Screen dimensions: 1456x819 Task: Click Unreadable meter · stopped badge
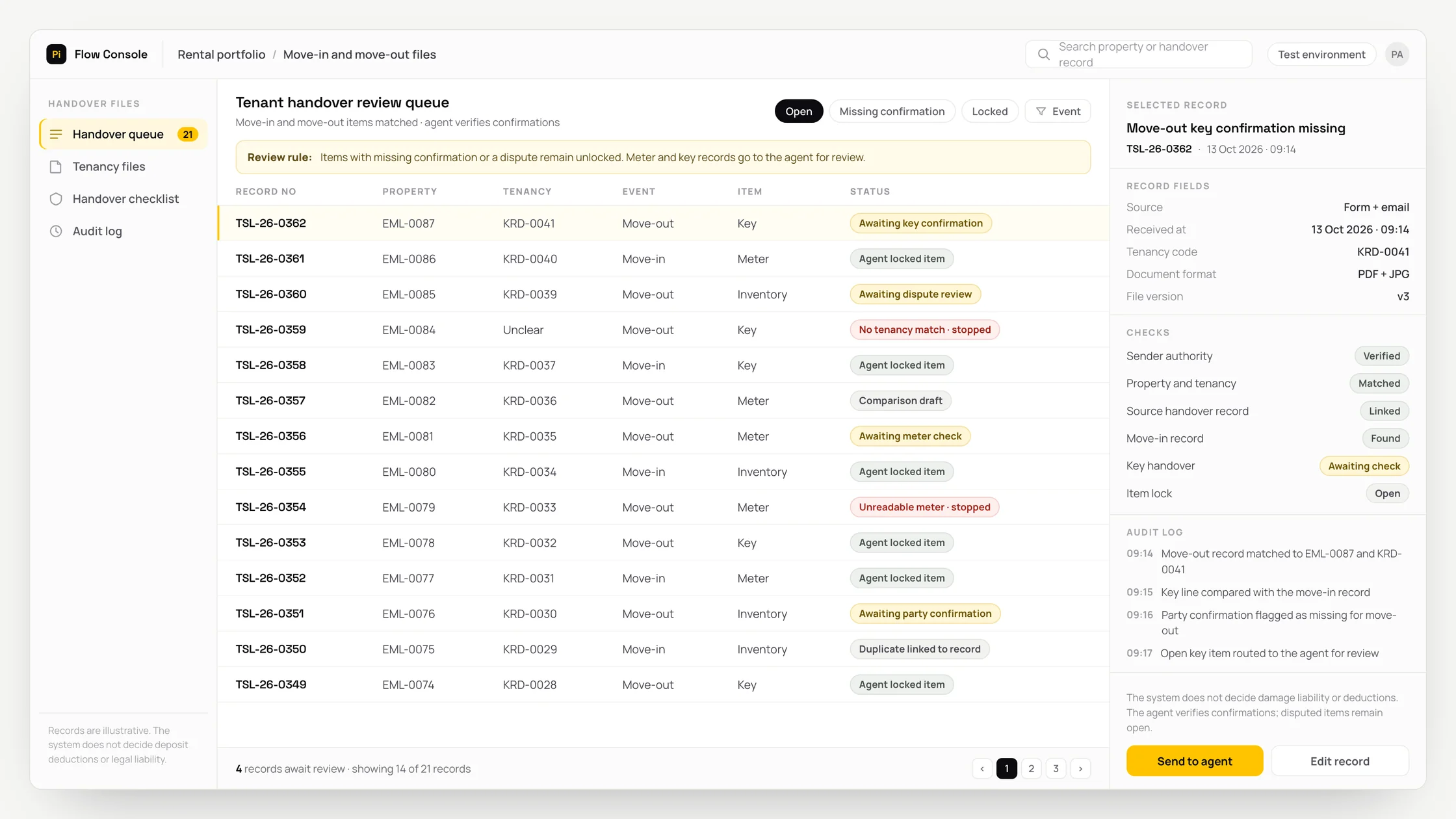pos(924,507)
